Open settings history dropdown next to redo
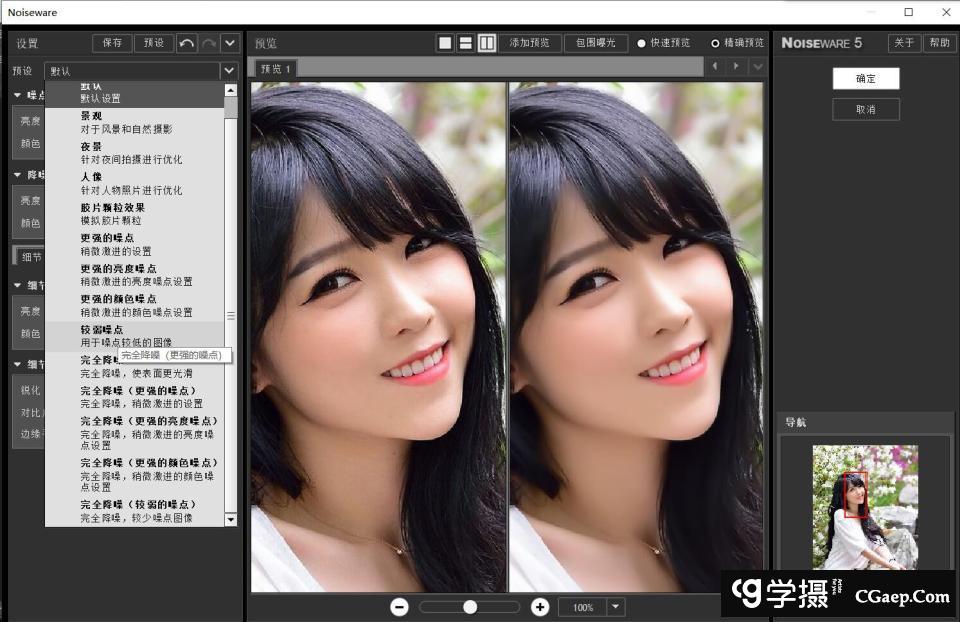This screenshot has height=622, width=960. [230, 43]
